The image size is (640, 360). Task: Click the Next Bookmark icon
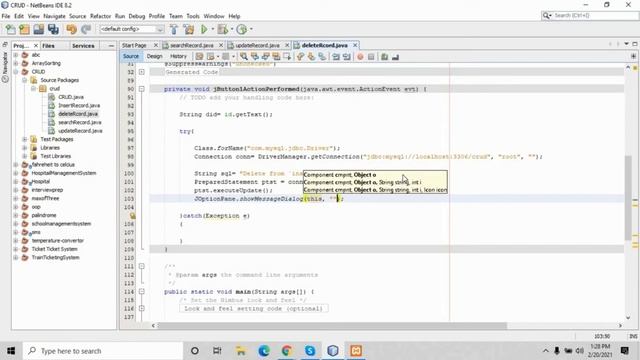pos(311,57)
